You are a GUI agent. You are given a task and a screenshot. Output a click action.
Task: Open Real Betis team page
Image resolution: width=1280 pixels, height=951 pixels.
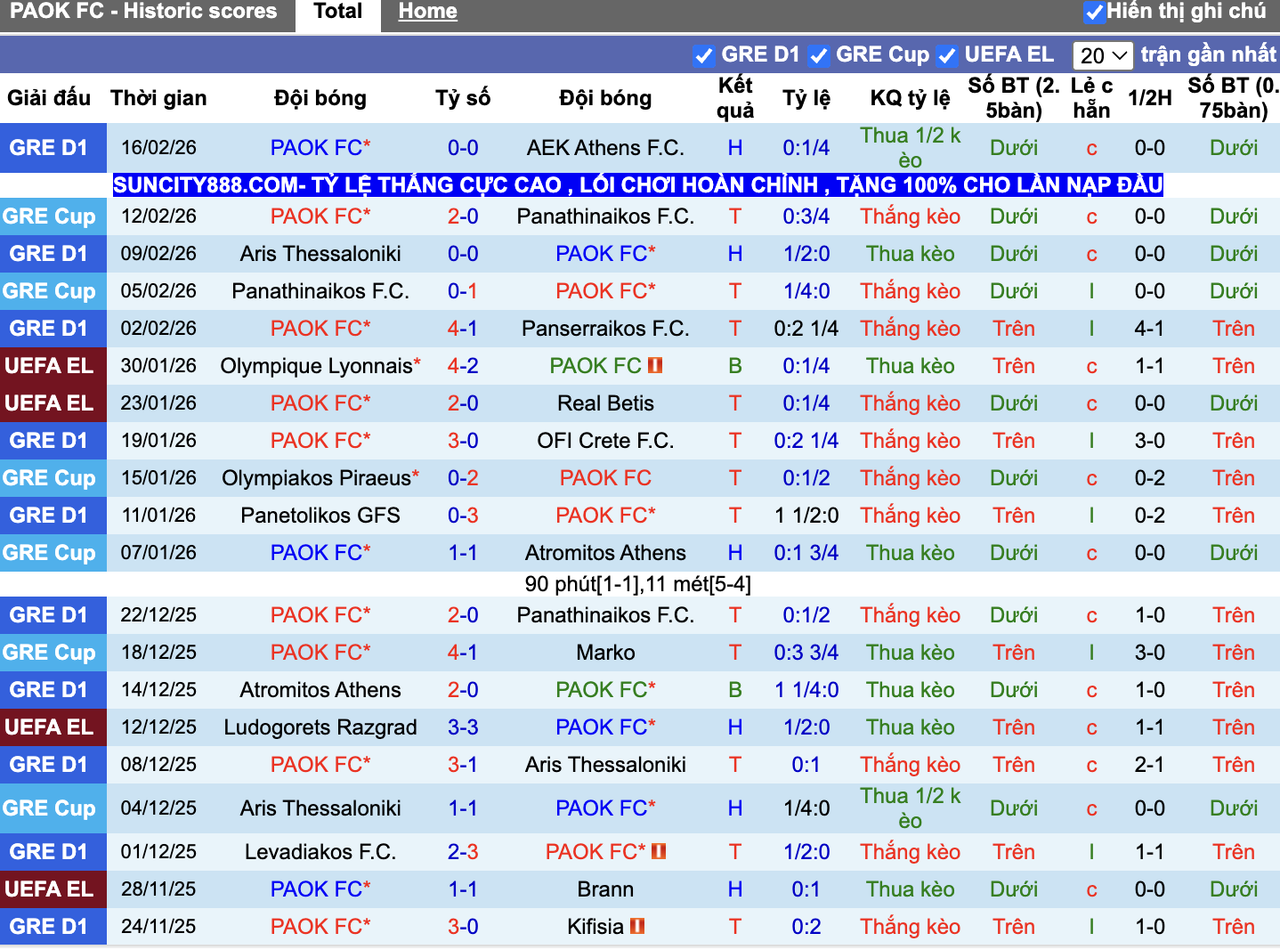[606, 403]
